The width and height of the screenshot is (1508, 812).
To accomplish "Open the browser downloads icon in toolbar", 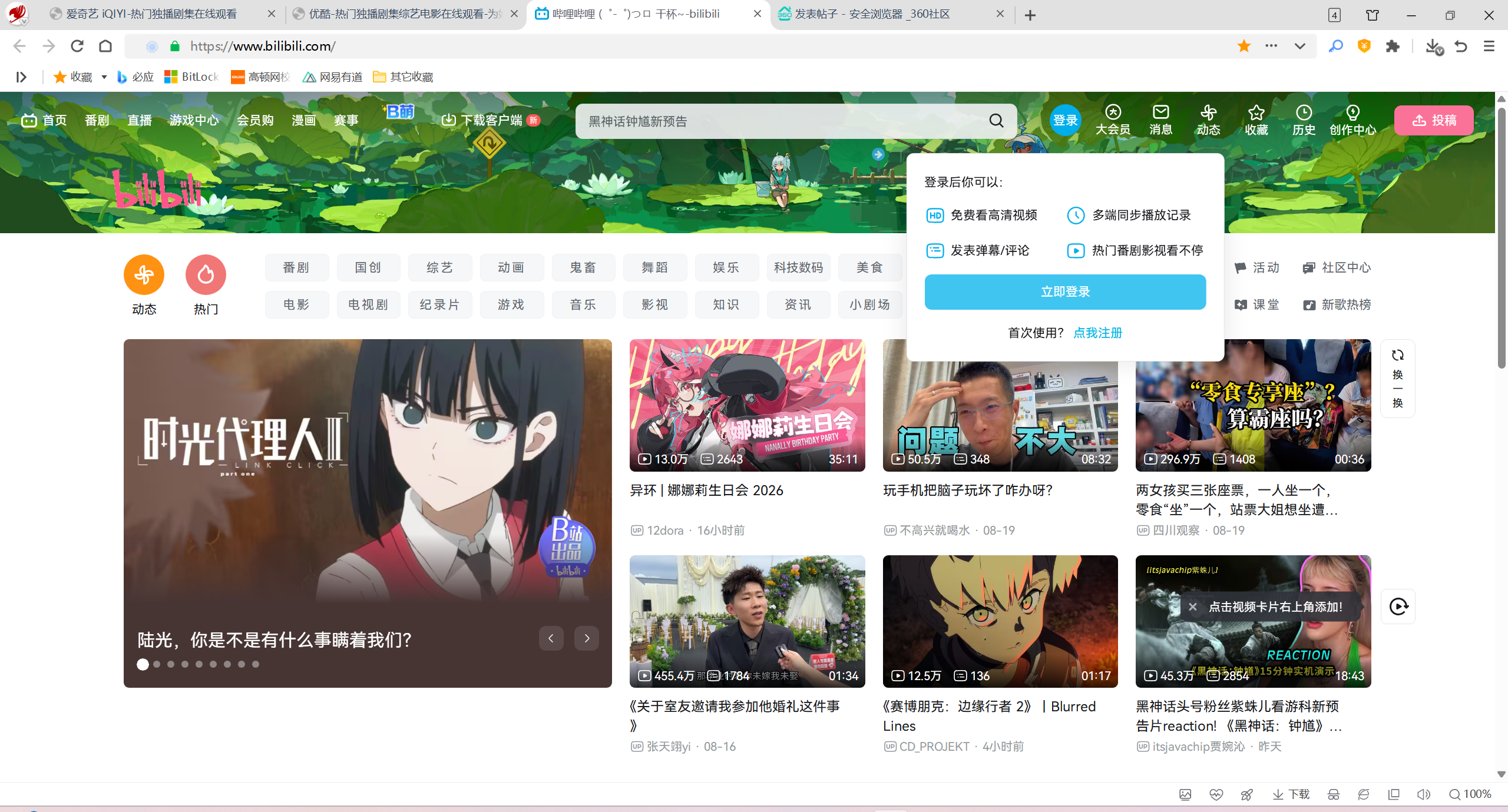I will pyautogui.click(x=1434, y=46).
